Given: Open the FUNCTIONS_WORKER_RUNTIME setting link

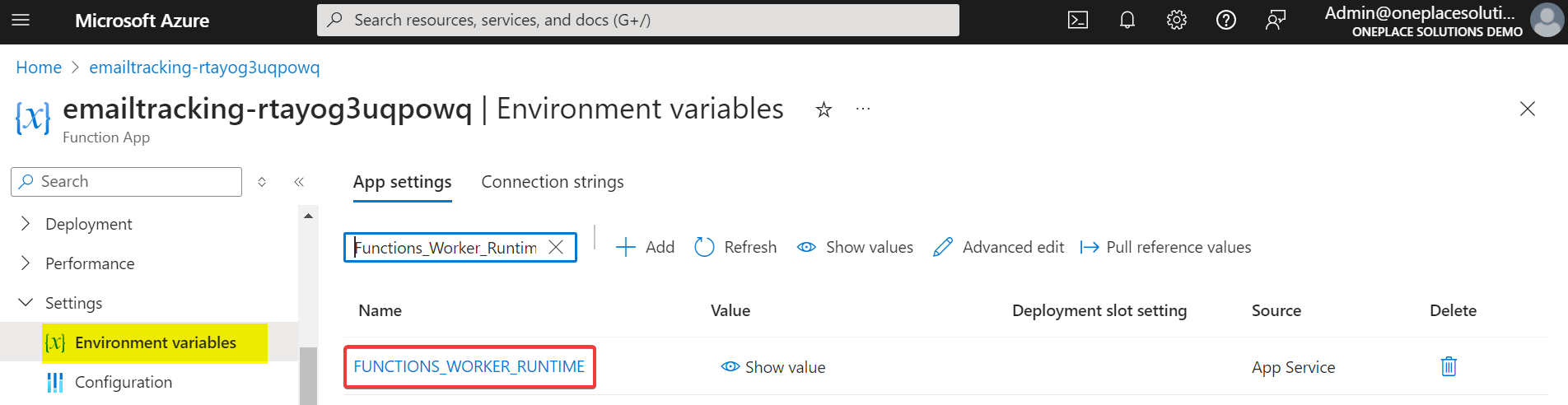Looking at the screenshot, I should tap(469, 367).
